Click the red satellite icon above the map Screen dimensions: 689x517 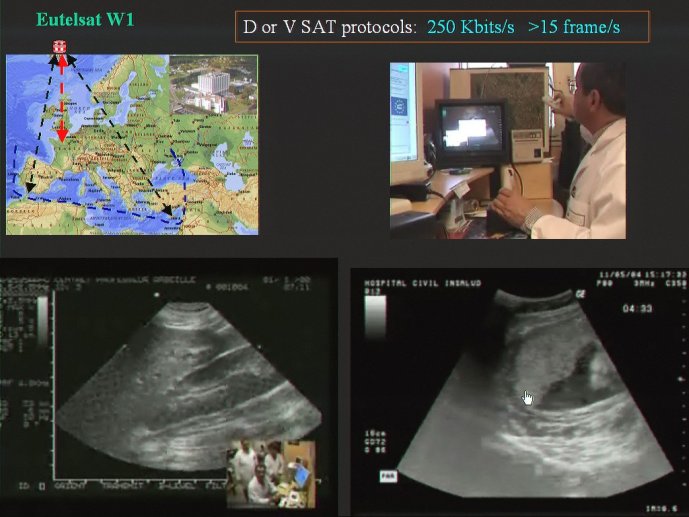pos(60,46)
